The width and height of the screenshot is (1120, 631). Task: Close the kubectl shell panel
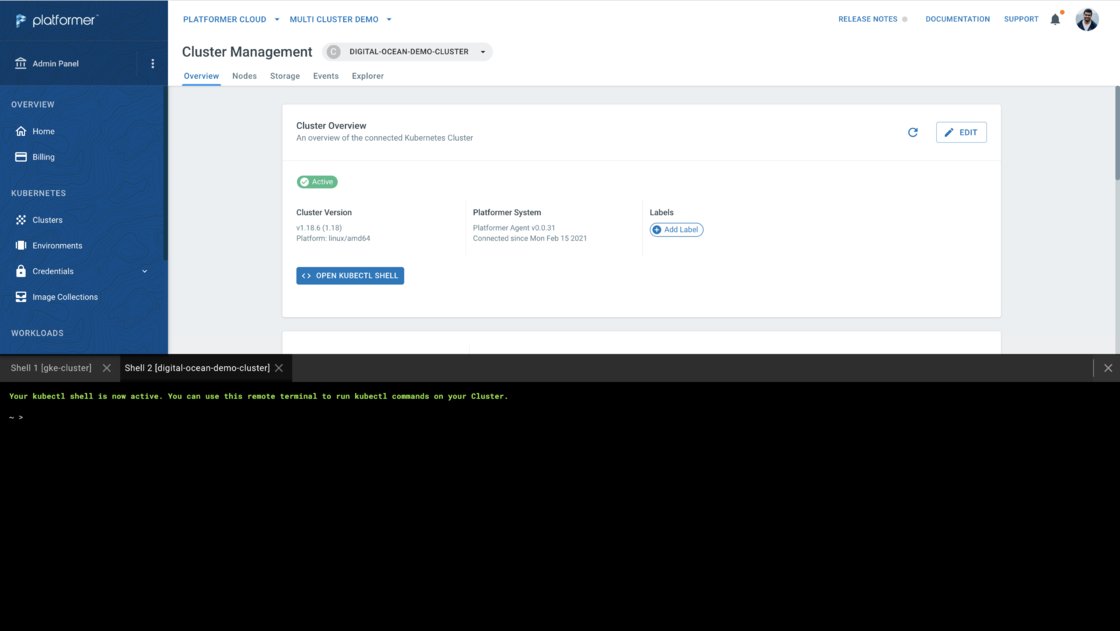(x=1108, y=368)
